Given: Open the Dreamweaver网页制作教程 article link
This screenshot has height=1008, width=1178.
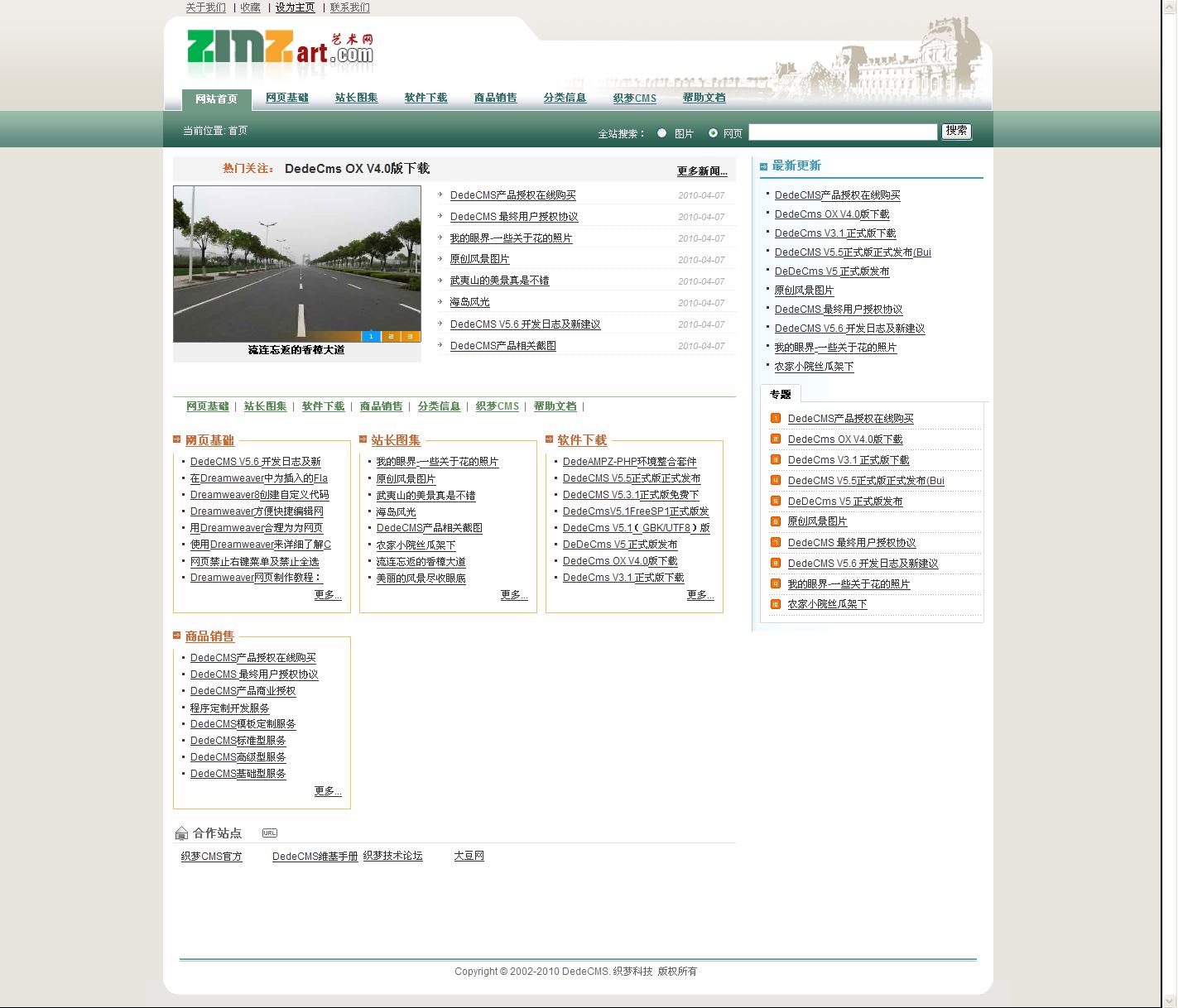Looking at the screenshot, I should [256, 578].
